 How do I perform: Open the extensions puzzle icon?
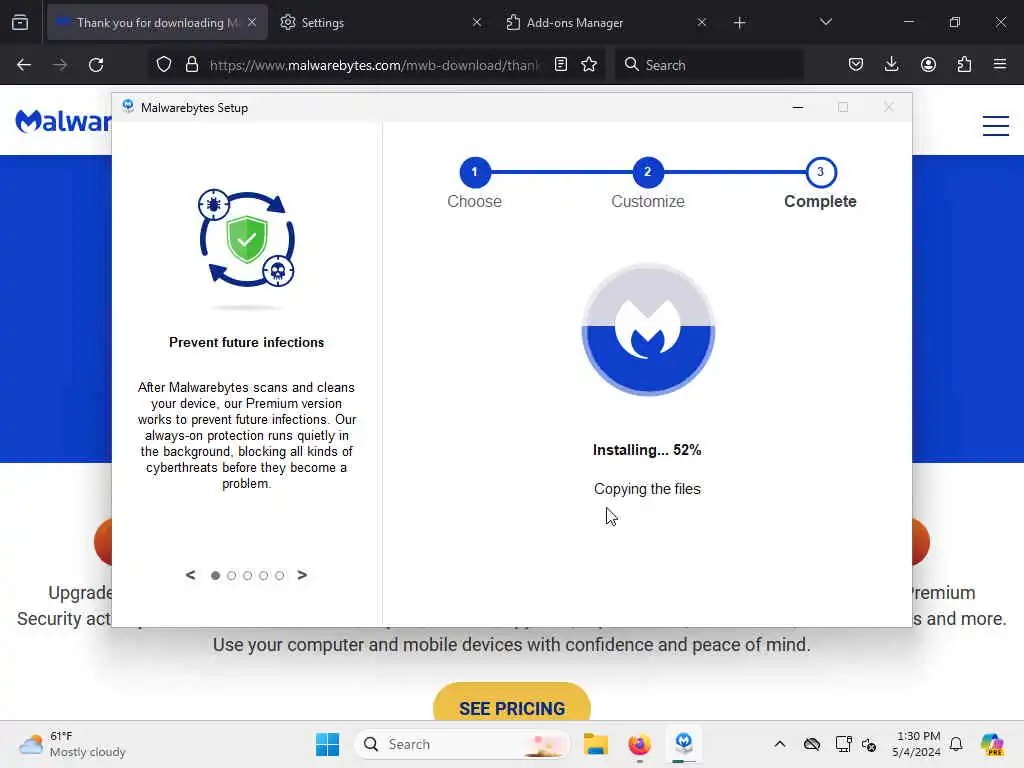click(x=964, y=65)
